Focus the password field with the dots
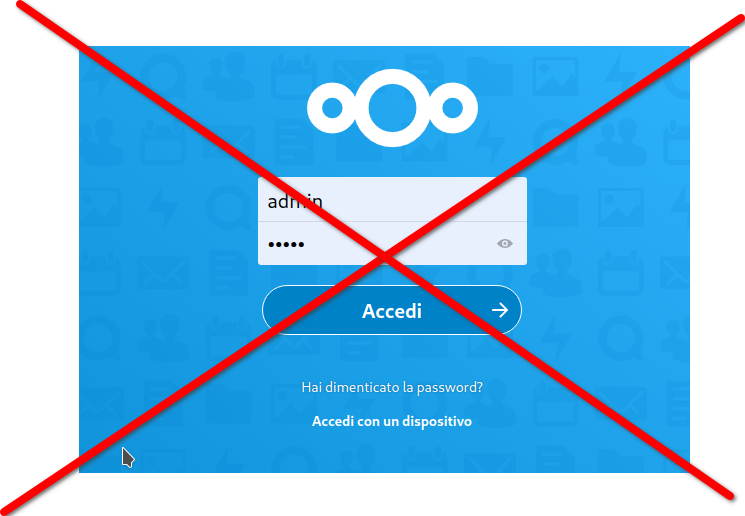This screenshot has width=745, height=516. click(392, 243)
